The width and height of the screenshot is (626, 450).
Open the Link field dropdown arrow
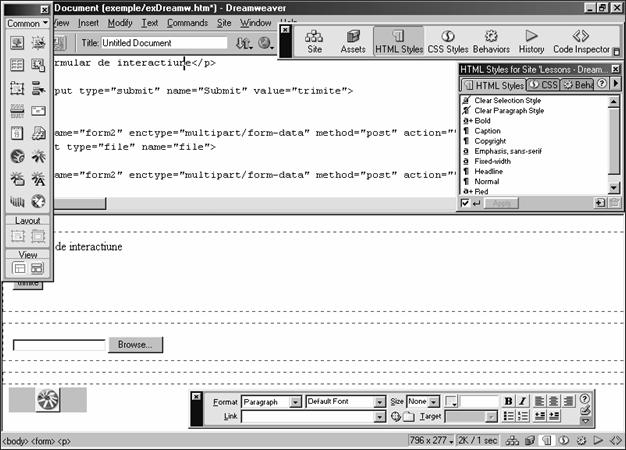380,417
